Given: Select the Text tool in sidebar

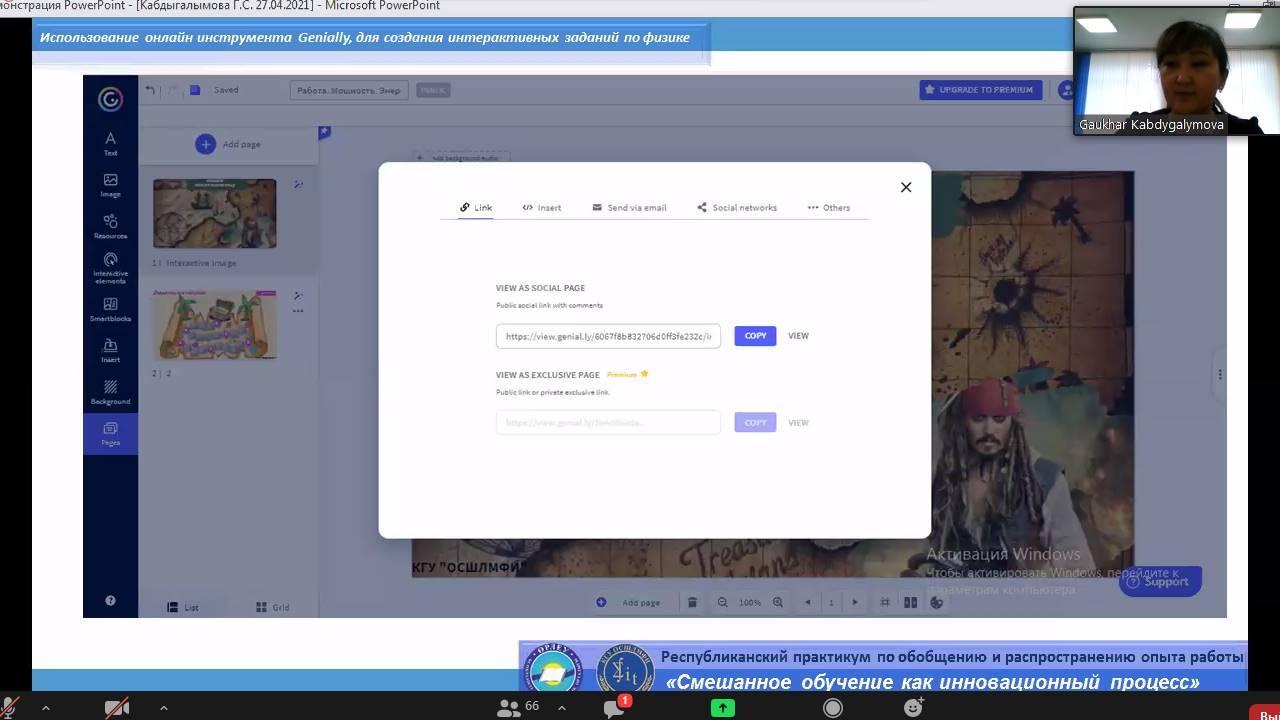Looking at the screenshot, I should [110, 143].
